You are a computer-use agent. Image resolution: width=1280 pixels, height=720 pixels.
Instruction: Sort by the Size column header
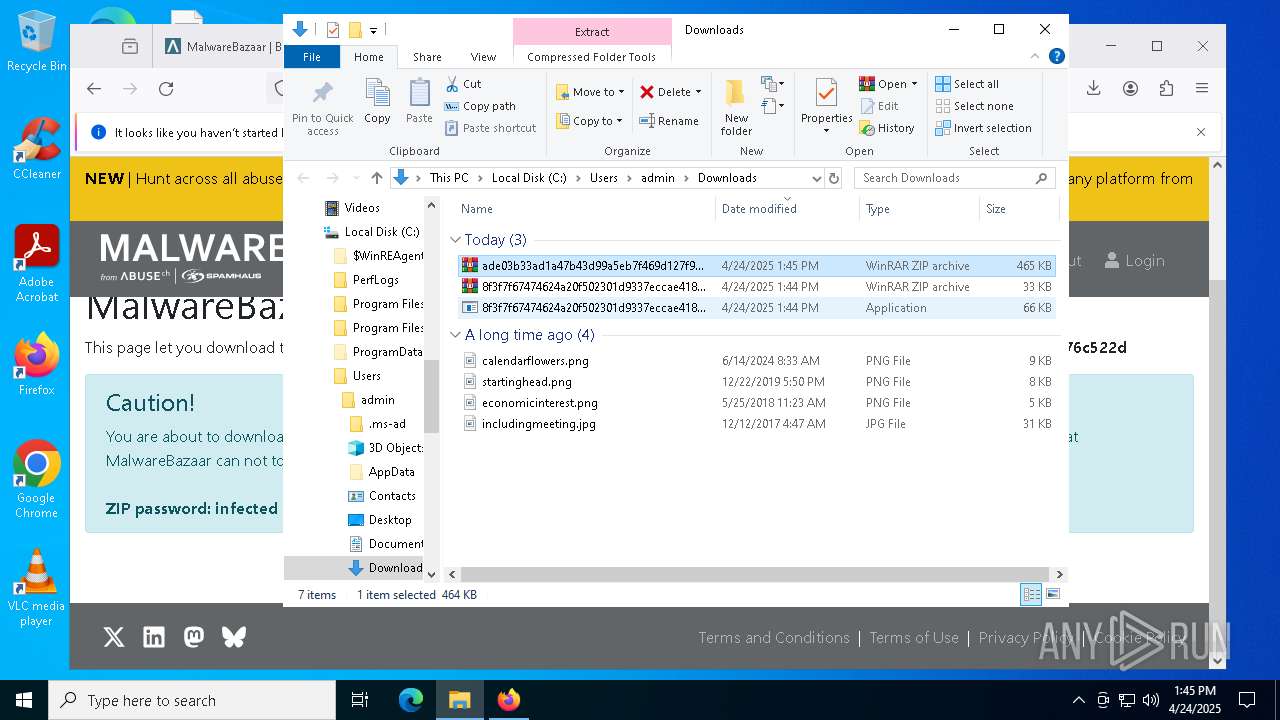(1018, 208)
